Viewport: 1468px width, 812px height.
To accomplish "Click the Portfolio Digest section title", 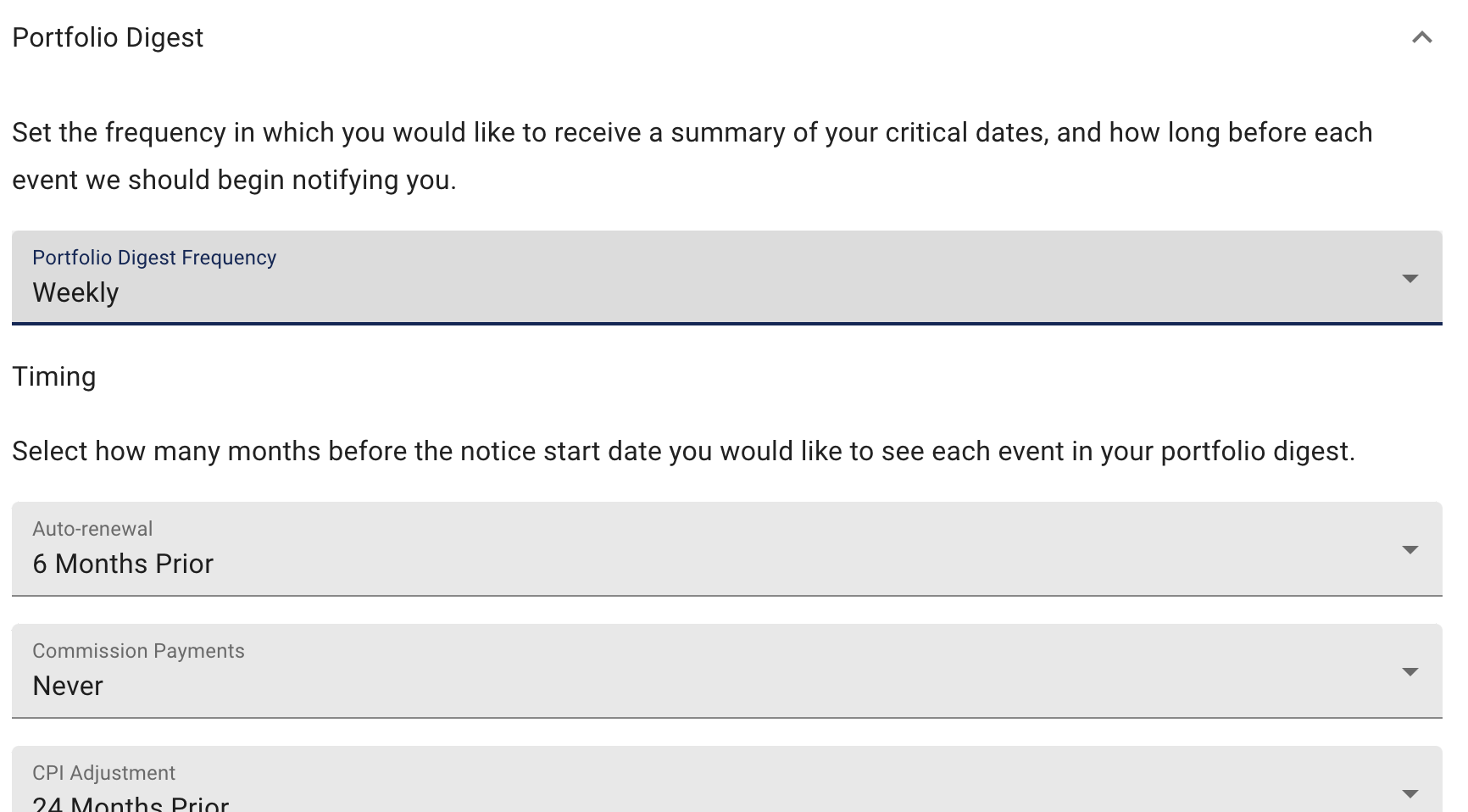I will click(x=108, y=38).
